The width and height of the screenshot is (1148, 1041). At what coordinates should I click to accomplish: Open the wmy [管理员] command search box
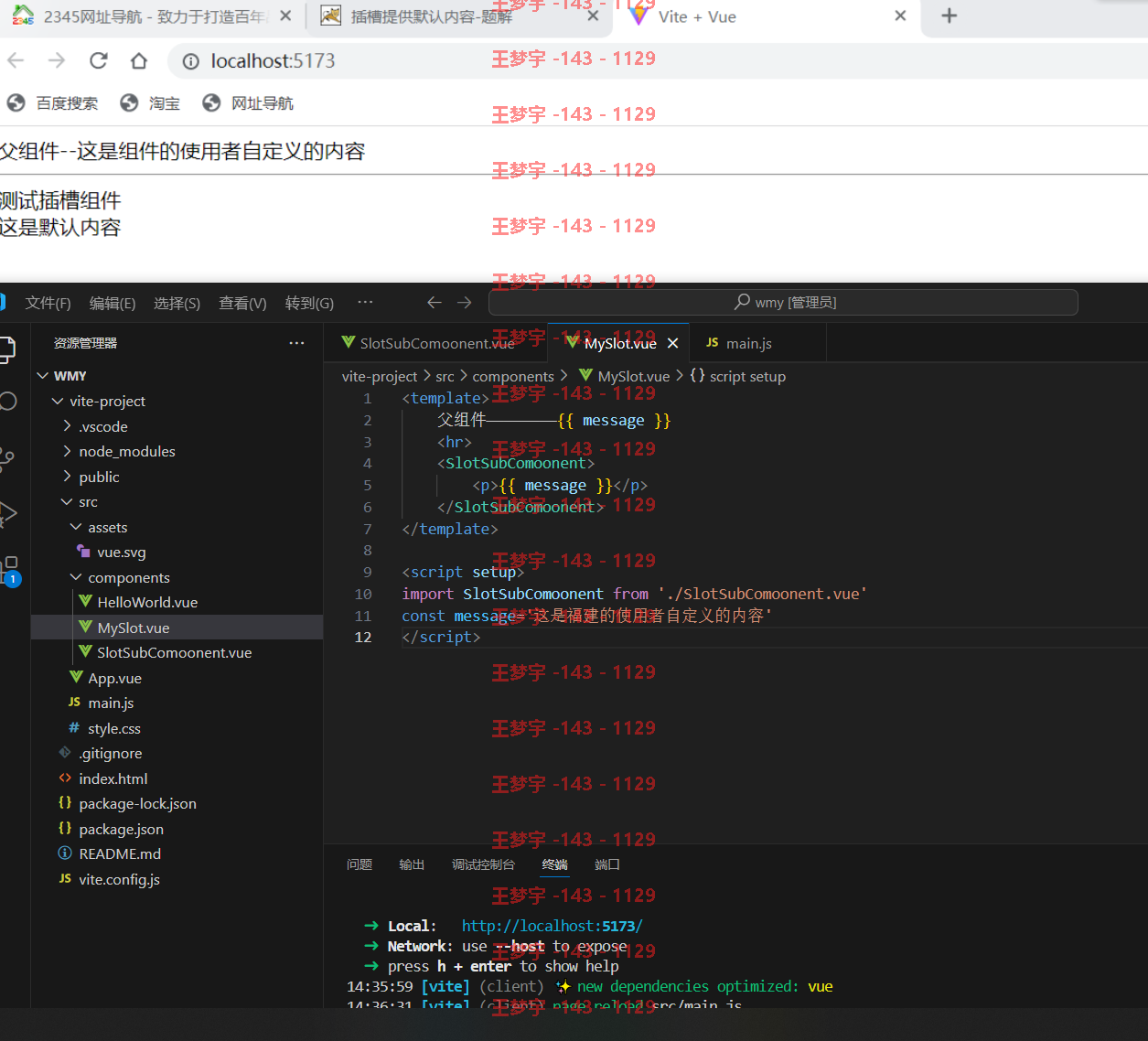tap(783, 303)
